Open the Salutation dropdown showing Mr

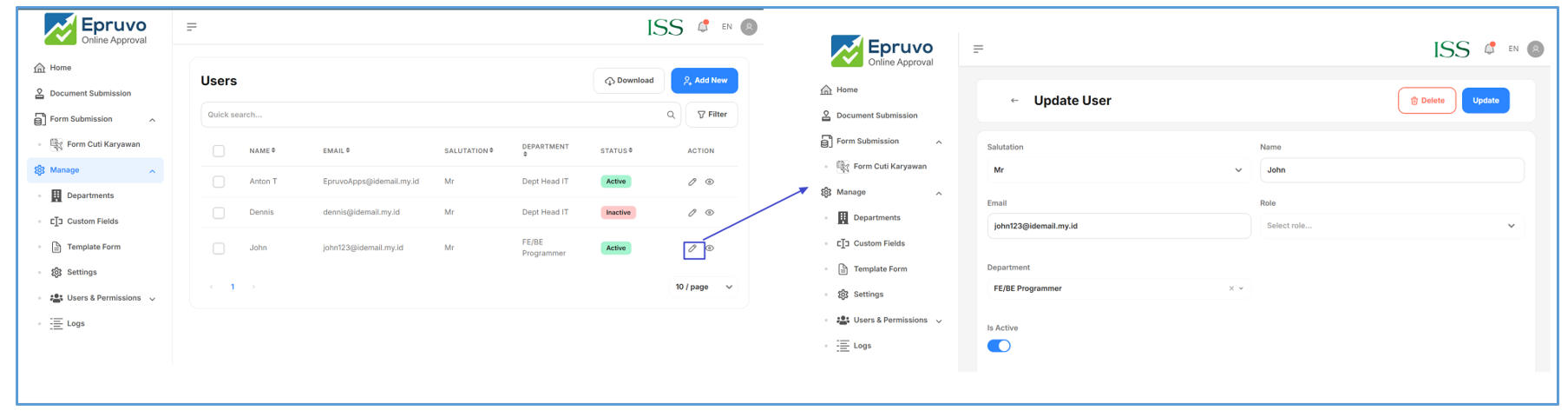click(1118, 170)
